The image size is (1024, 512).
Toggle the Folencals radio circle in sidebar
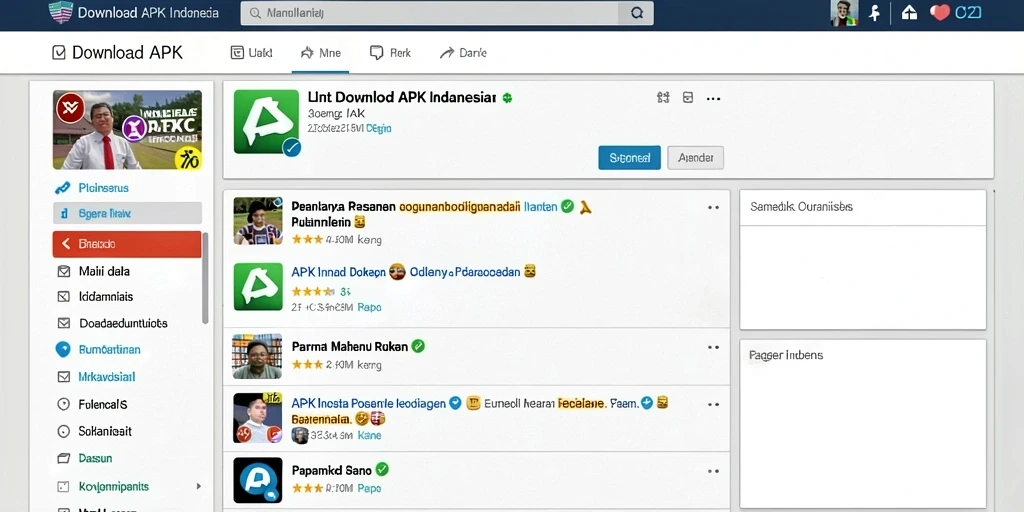tap(63, 404)
